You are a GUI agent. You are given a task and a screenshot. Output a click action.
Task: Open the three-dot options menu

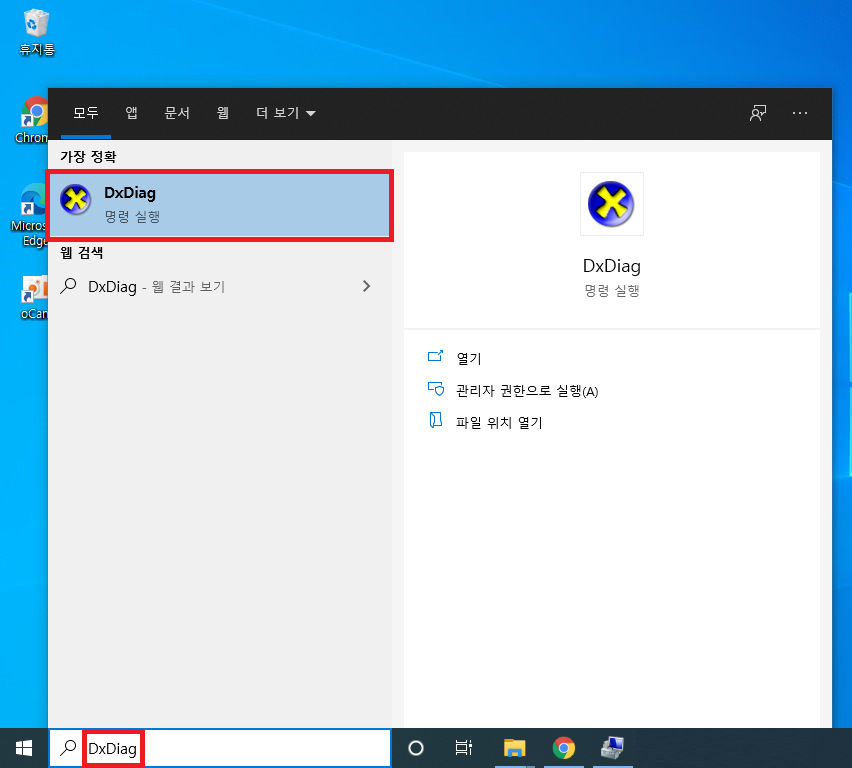click(x=800, y=113)
